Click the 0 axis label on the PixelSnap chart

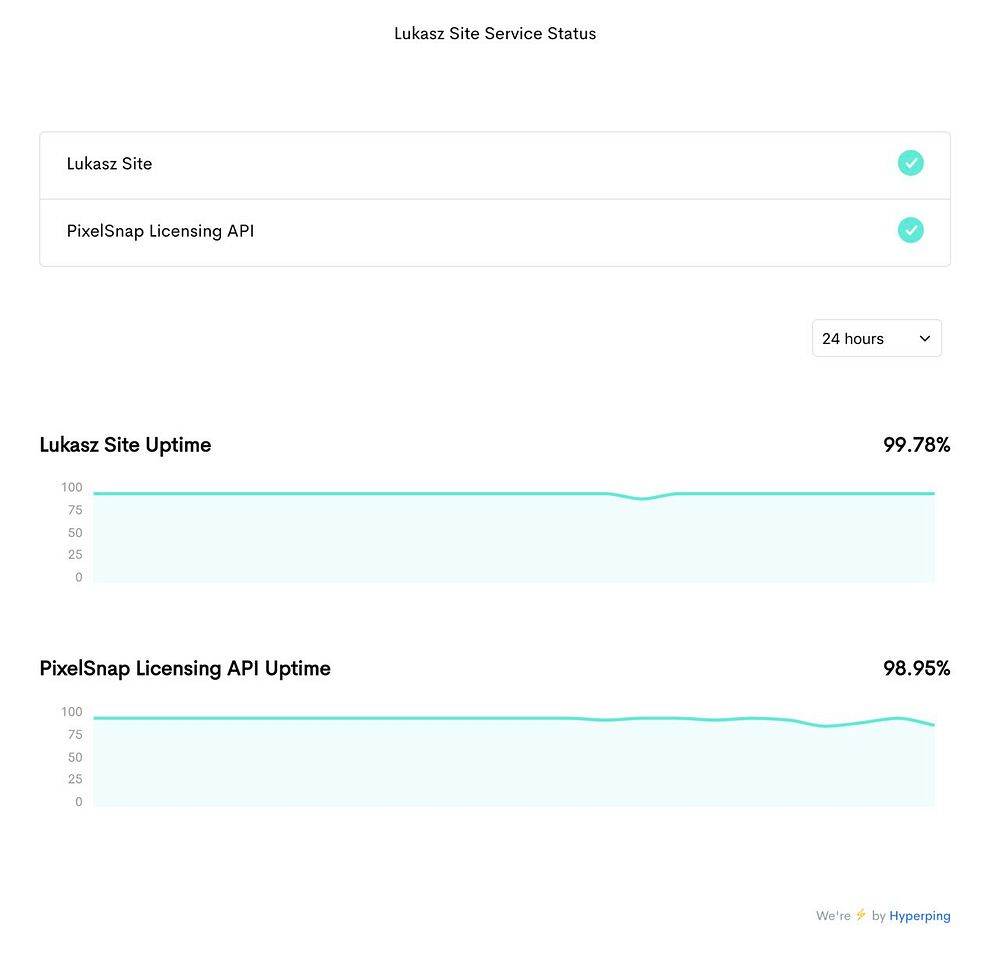[79, 802]
